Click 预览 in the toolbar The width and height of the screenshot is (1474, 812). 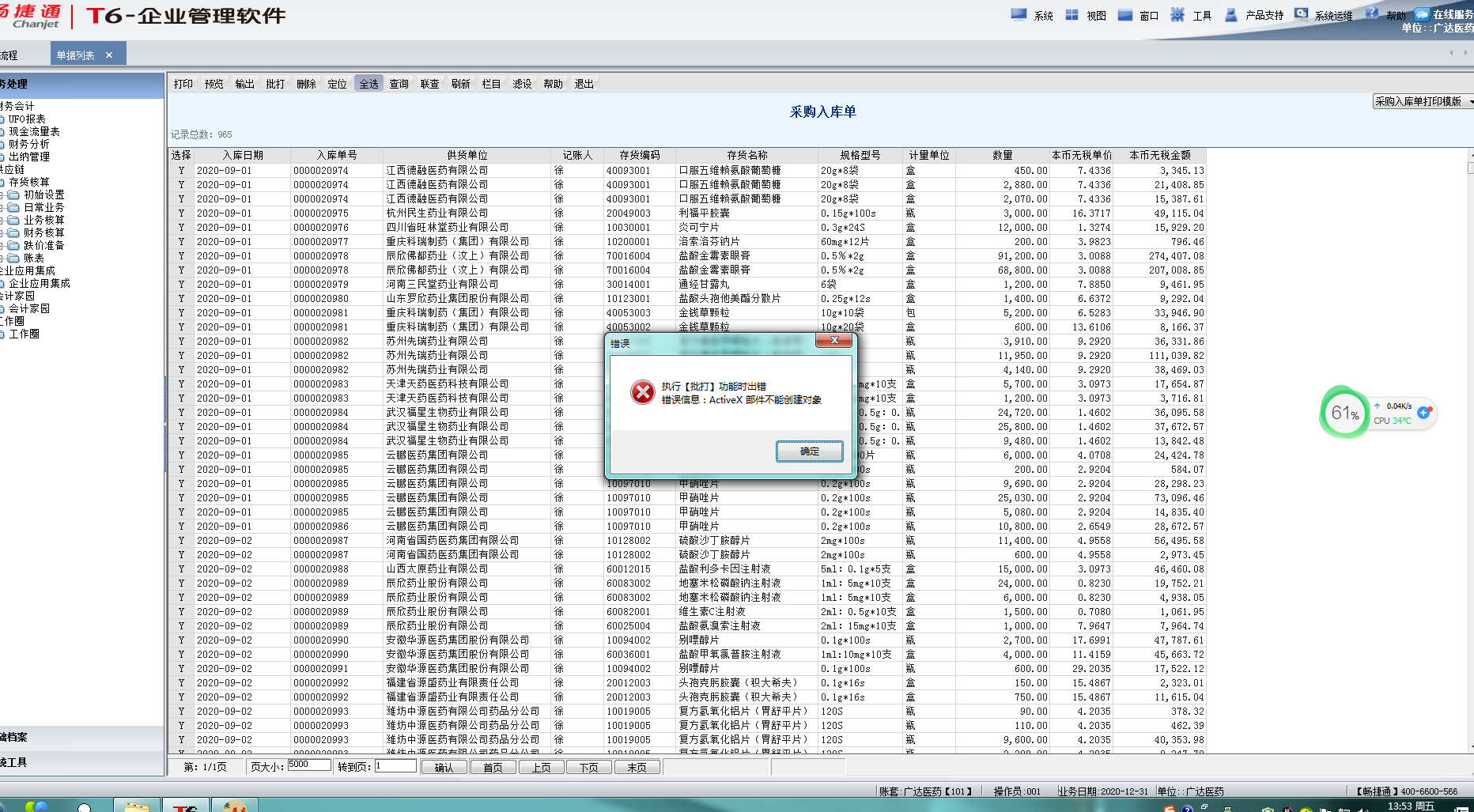point(214,84)
